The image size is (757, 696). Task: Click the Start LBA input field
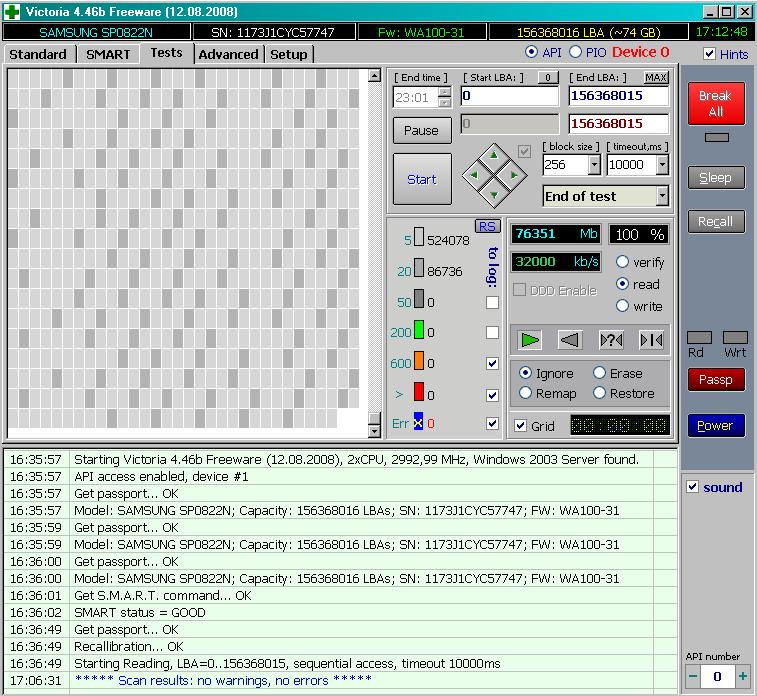coord(509,96)
